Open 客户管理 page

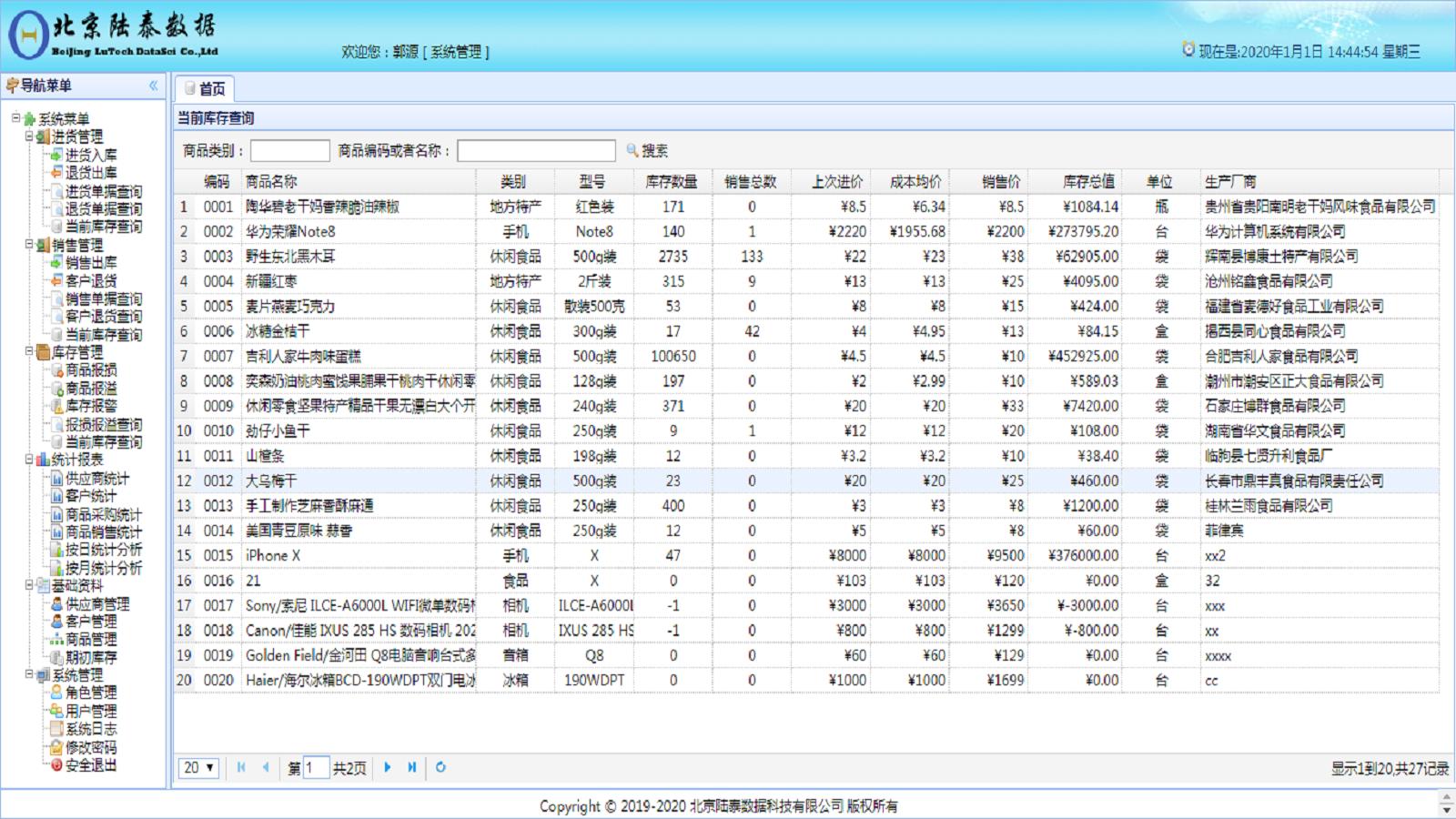[91, 622]
